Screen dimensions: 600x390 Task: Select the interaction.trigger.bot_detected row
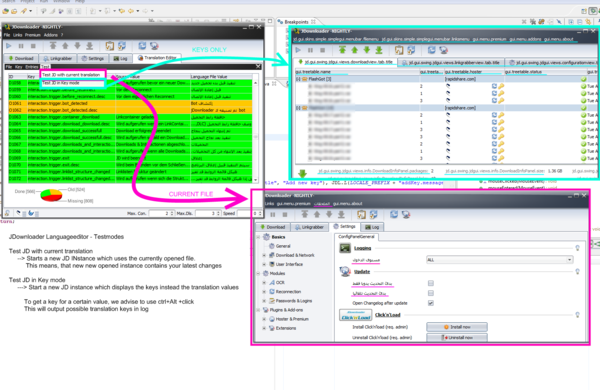pos(130,103)
